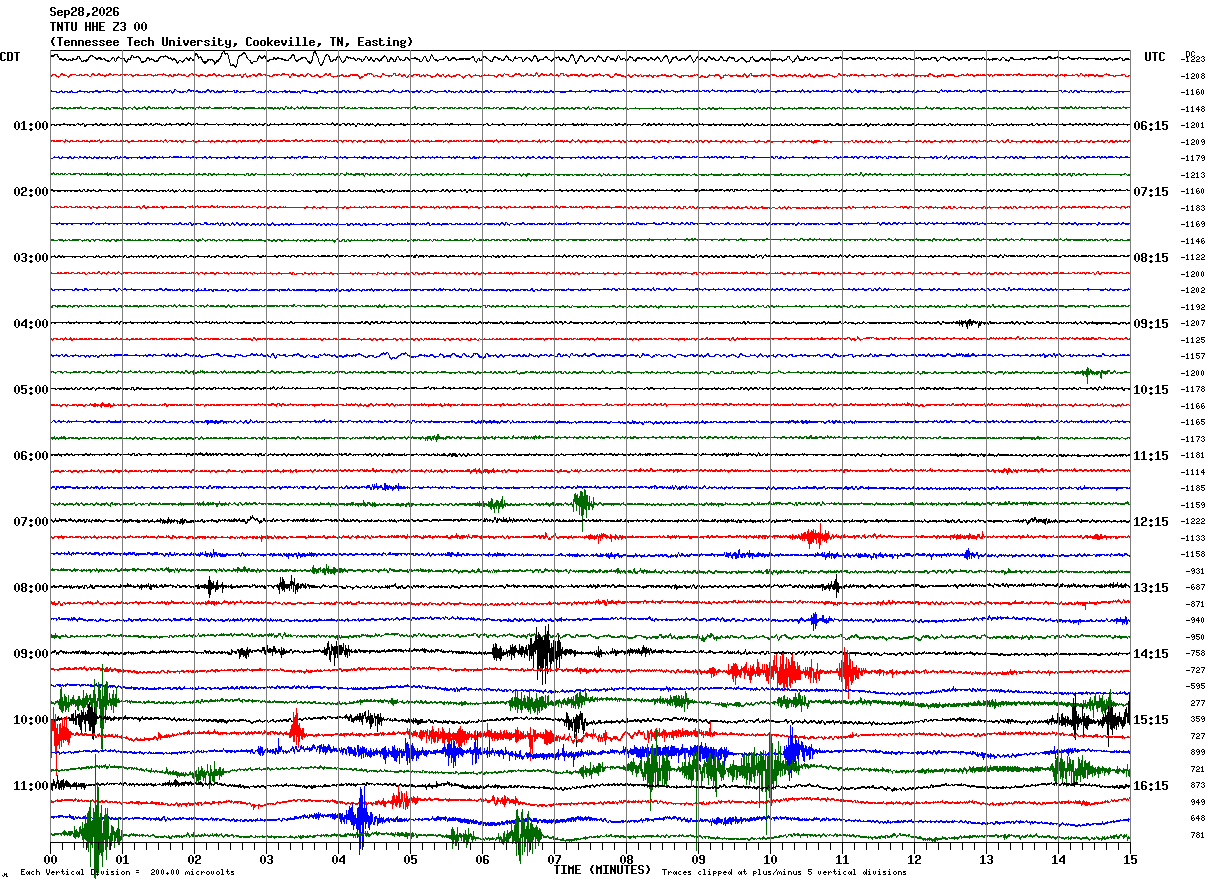Click minute 00 on the time axis
This screenshot has width=1210, height=886.
pos(50,859)
